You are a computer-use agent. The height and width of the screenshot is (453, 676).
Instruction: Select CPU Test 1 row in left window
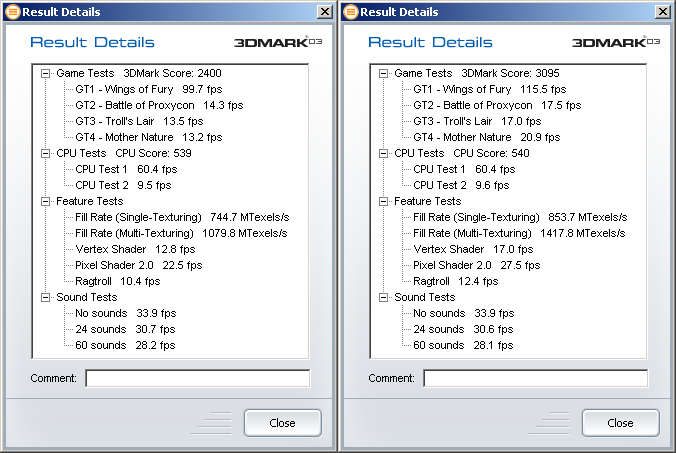pyautogui.click(x=126, y=169)
